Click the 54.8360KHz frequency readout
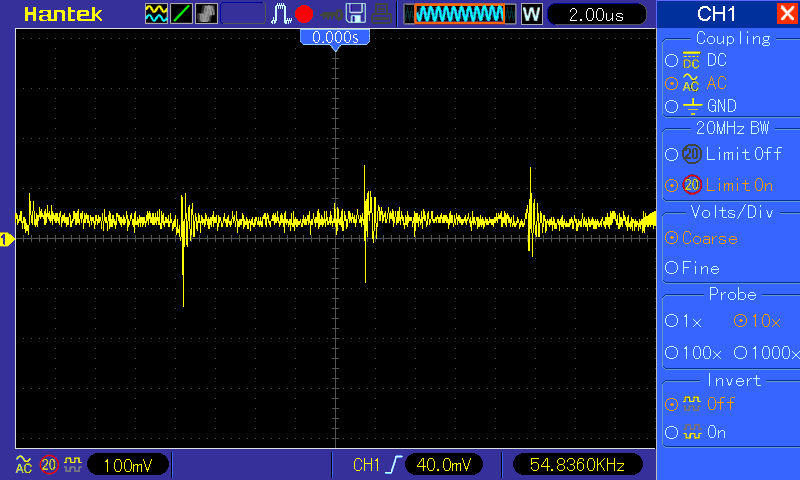The image size is (800, 480). click(x=577, y=465)
